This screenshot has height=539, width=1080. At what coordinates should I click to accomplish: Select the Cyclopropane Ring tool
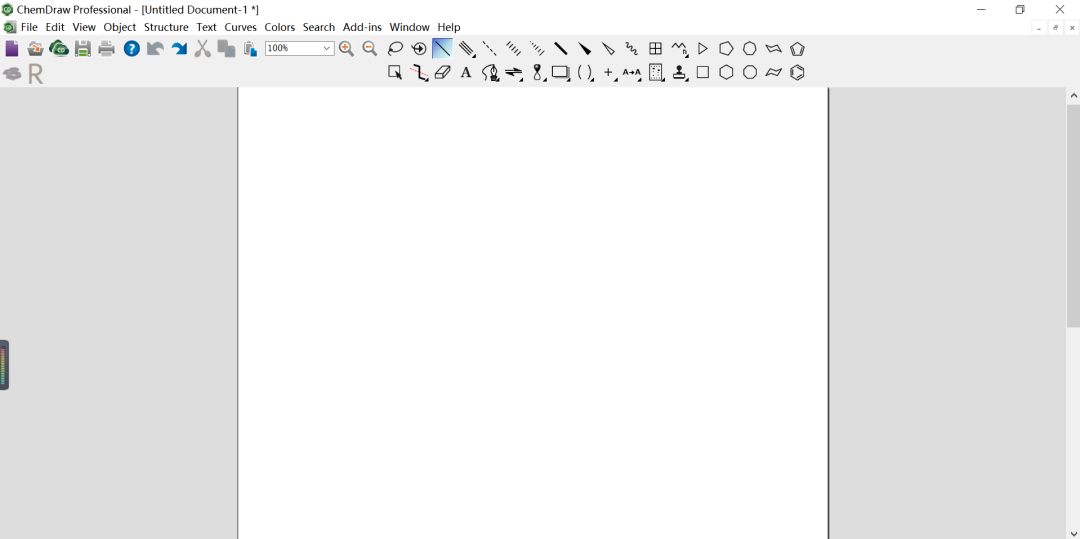(703, 48)
